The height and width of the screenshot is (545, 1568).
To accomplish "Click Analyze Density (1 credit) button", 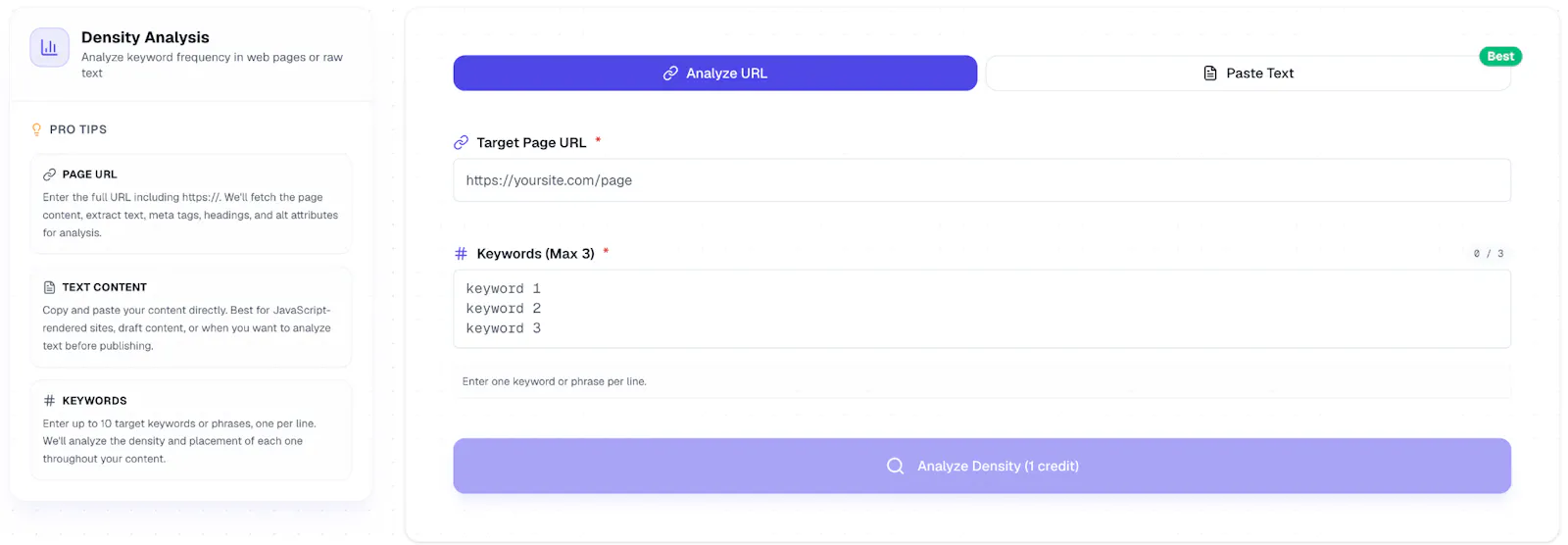I will point(982,466).
